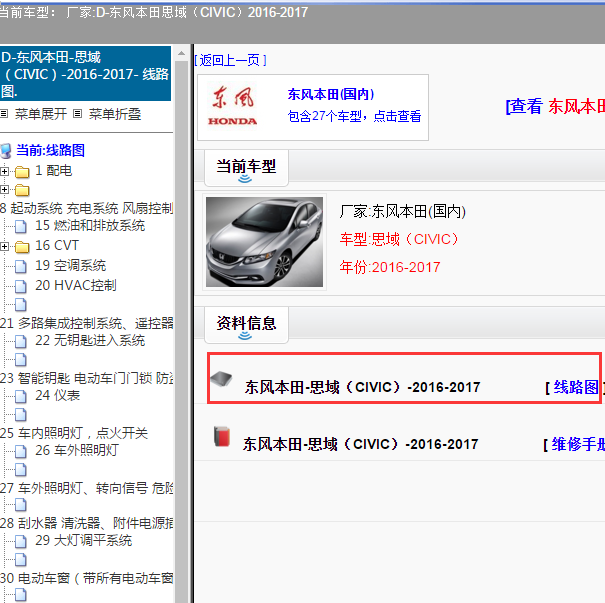Open the 东风本田(国内) manufacturer link

click(x=331, y=94)
